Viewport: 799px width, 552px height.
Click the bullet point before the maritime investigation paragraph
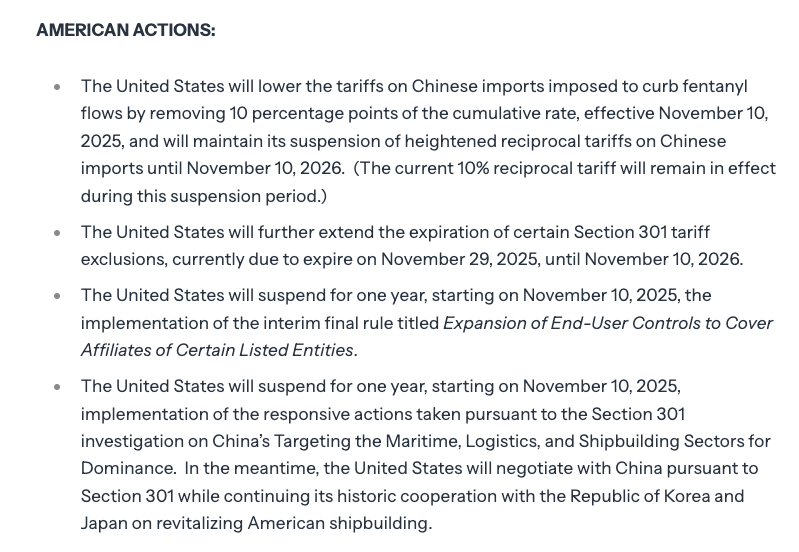coord(58,386)
